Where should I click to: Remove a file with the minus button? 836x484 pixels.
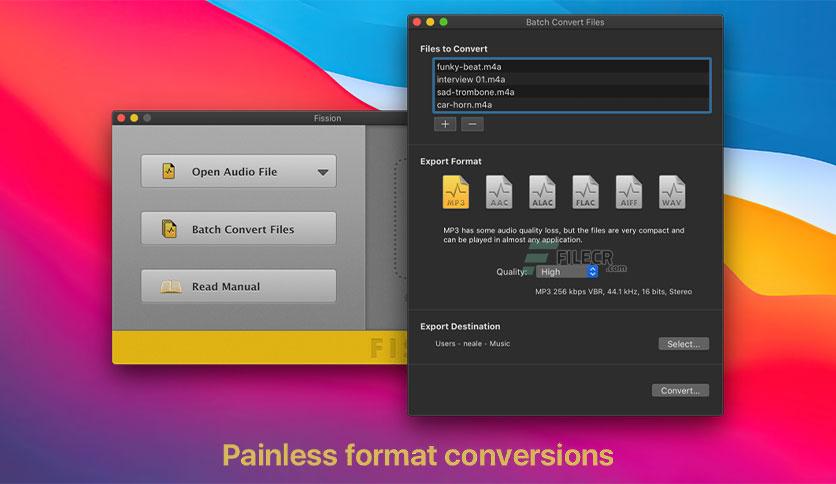[x=472, y=124]
